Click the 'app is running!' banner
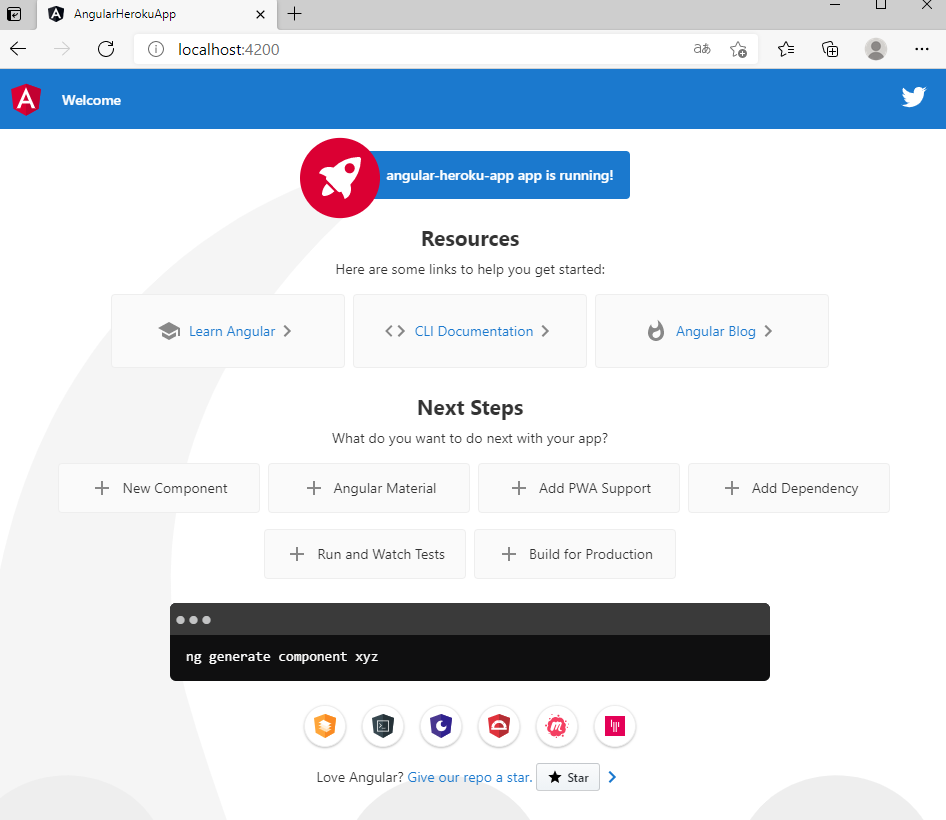 click(500, 175)
